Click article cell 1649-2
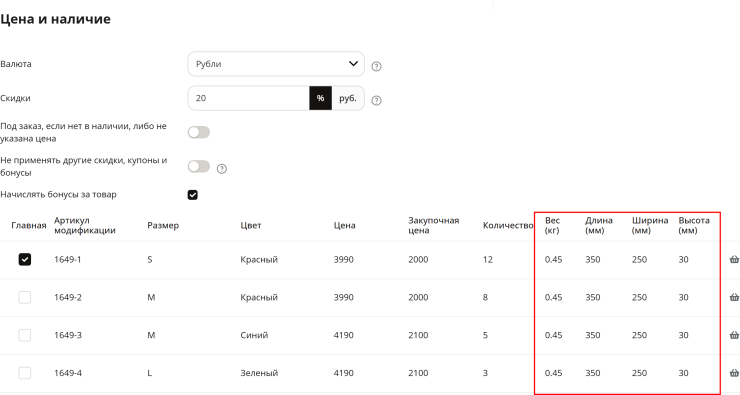Screen dimensions: 740x395 (68, 297)
